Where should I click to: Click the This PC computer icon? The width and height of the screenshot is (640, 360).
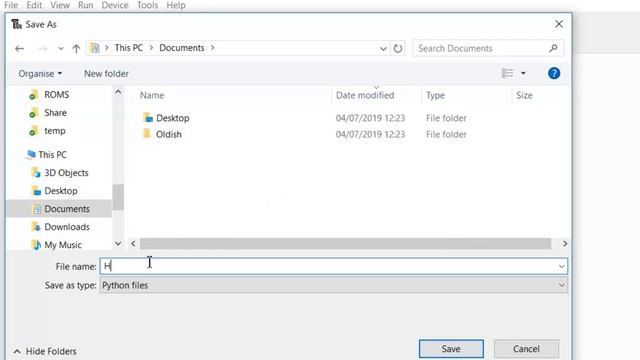pos(31,154)
